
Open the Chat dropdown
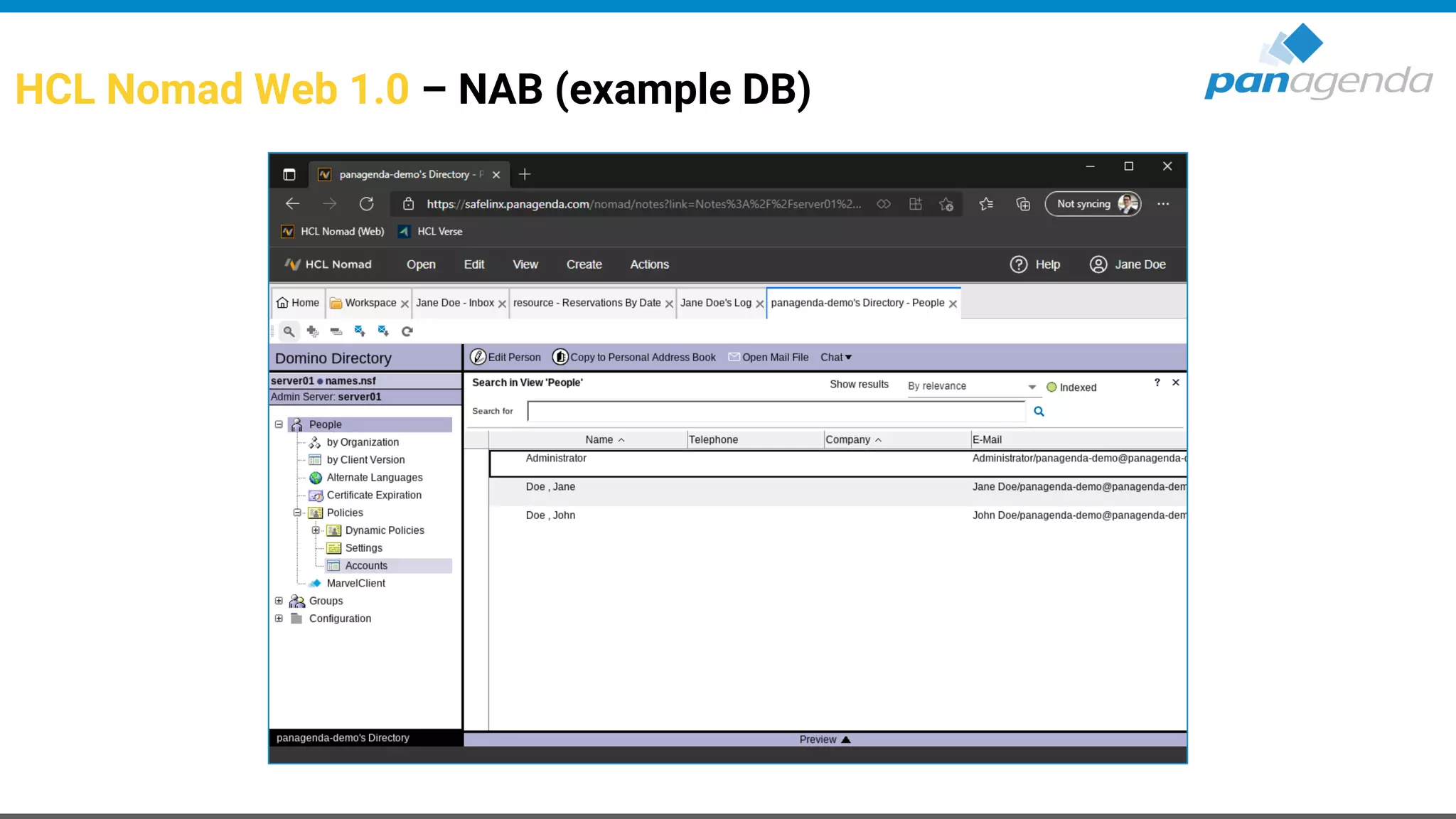(836, 358)
